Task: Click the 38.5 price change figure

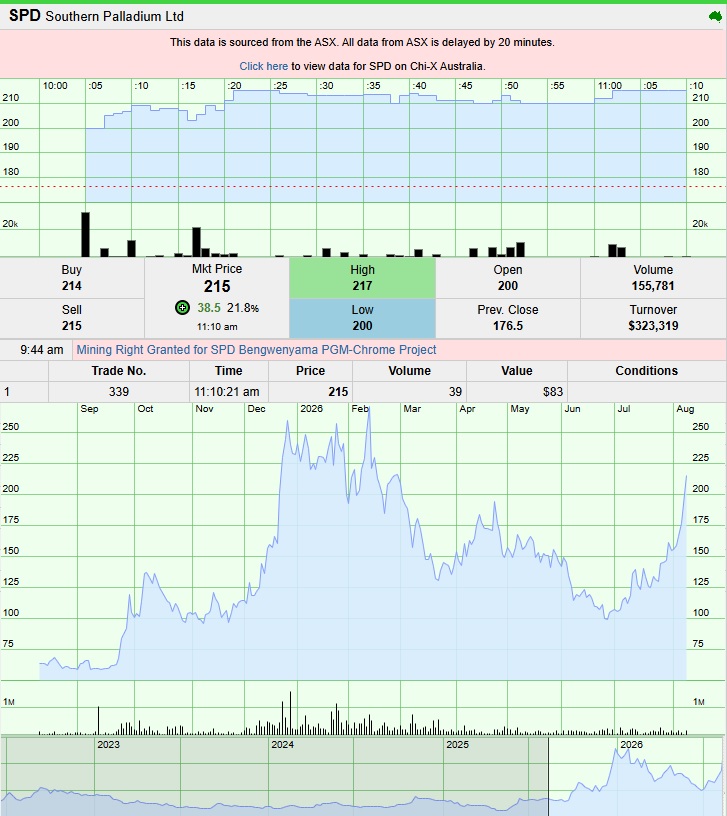Action: (209, 308)
